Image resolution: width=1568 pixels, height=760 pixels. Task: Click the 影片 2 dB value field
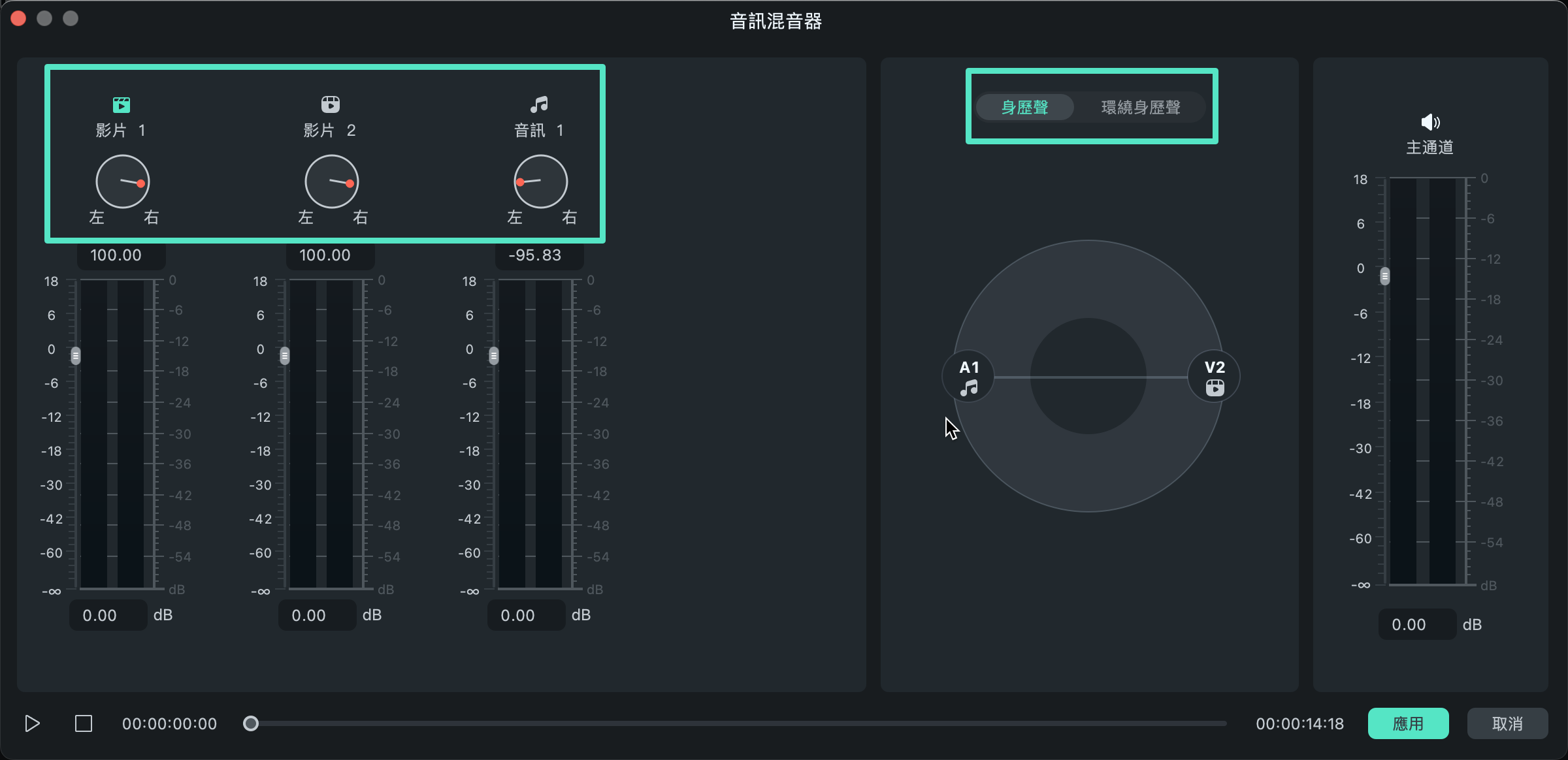(318, 615)
